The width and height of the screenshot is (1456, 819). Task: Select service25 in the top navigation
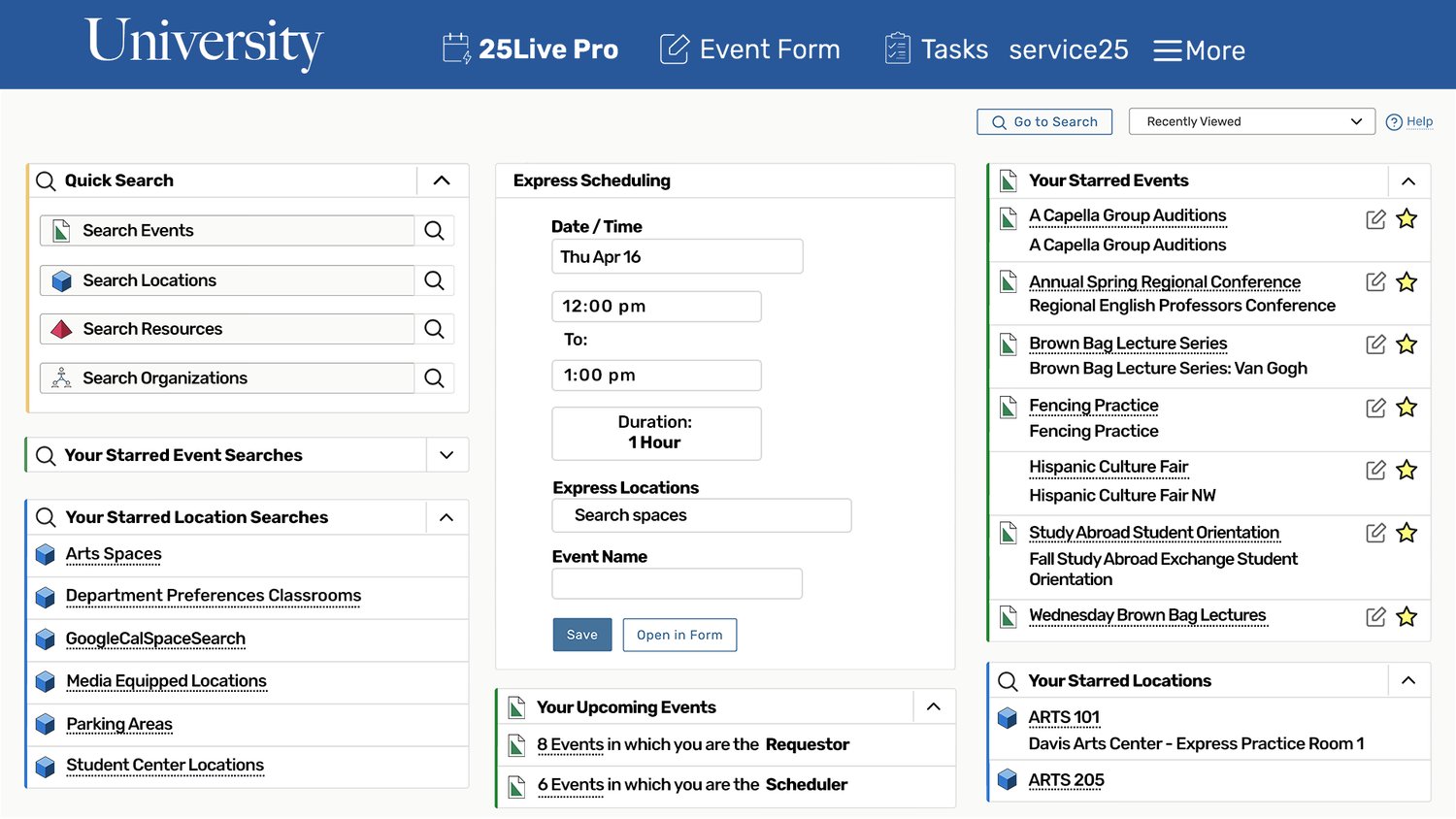point(1068,49)
